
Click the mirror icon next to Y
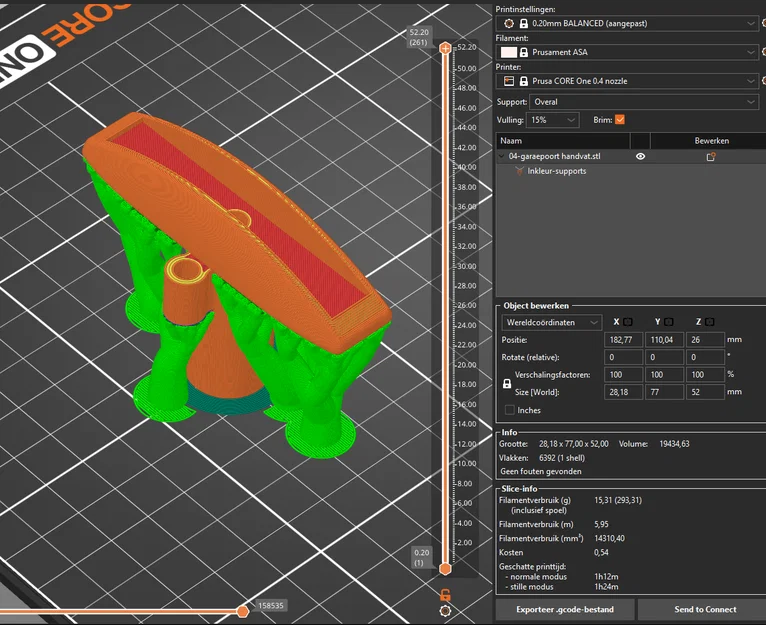(669, 322)
